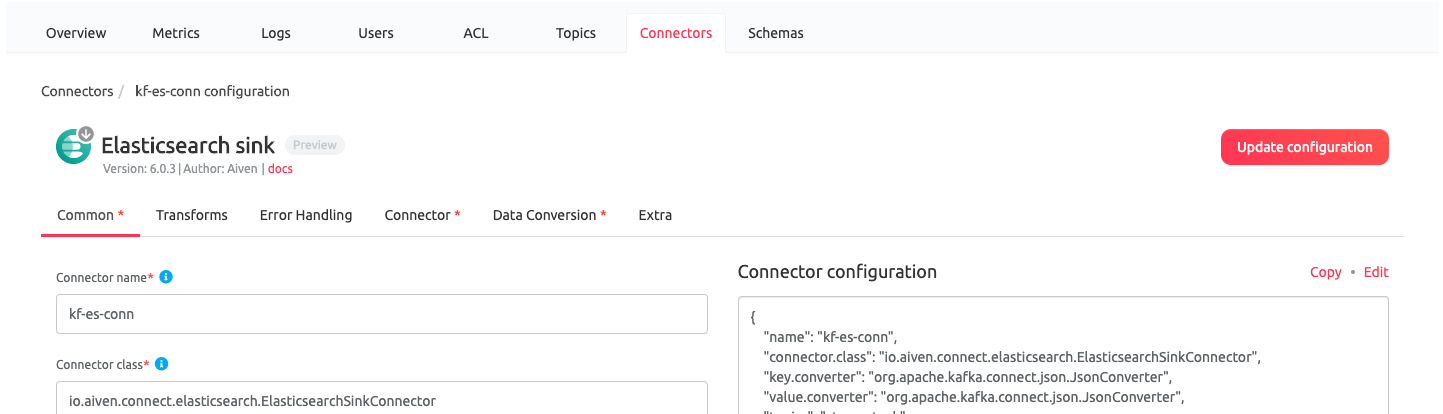Click the "key.converter" line in the JSON

[x=966, y=377]
